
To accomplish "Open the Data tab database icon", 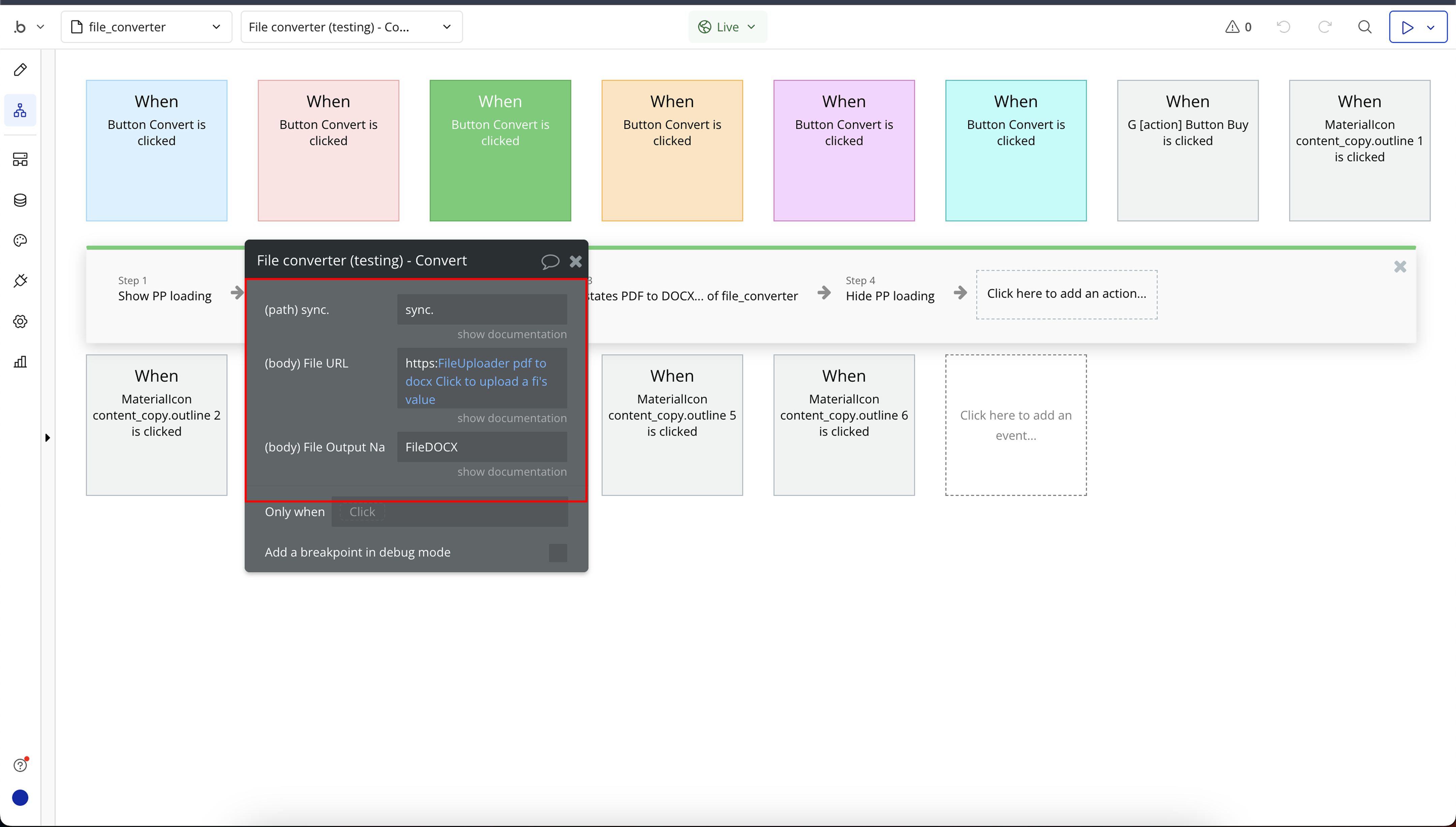I will pos(21,200).
